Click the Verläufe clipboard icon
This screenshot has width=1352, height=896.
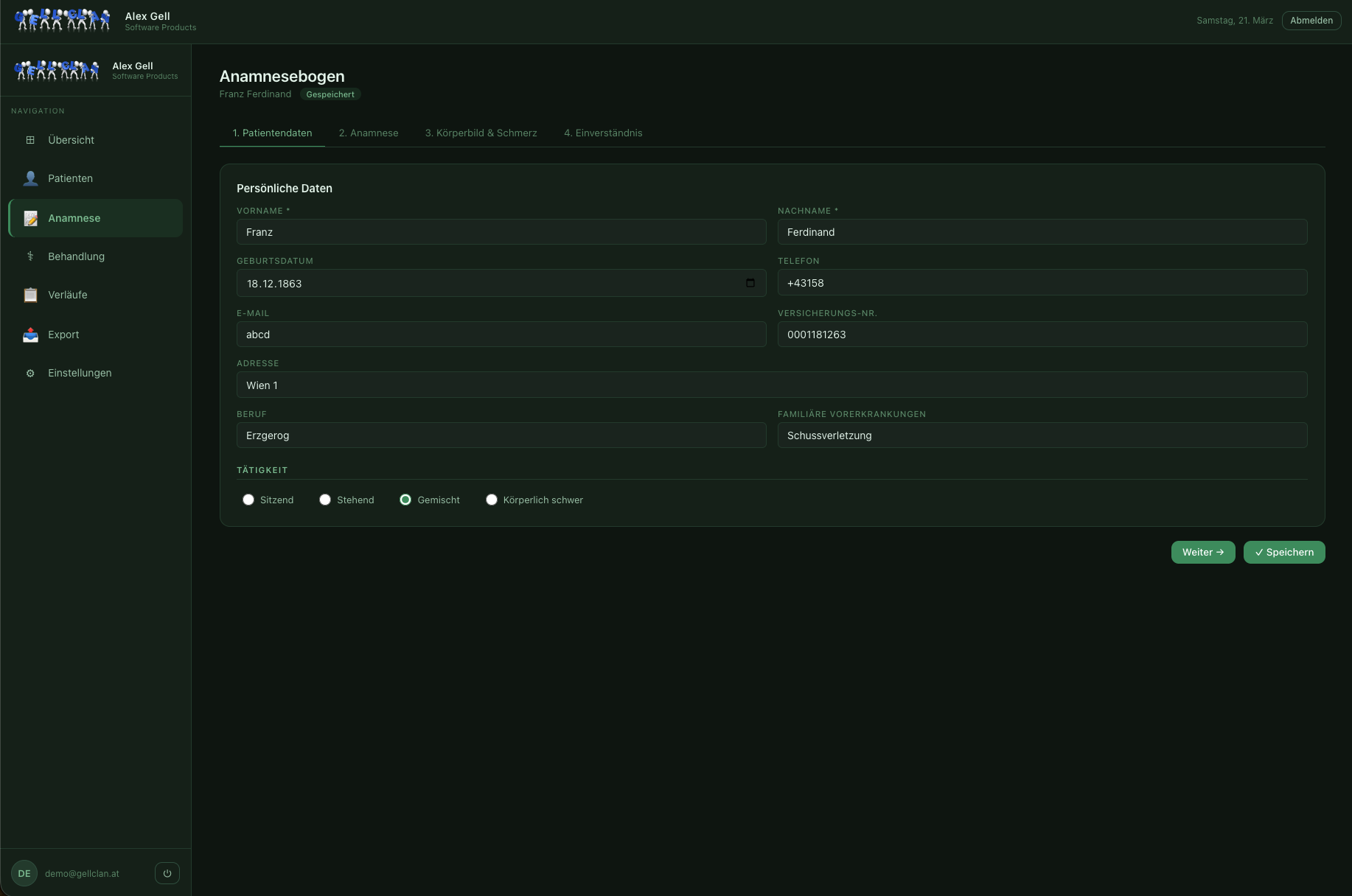click(30, 295)
